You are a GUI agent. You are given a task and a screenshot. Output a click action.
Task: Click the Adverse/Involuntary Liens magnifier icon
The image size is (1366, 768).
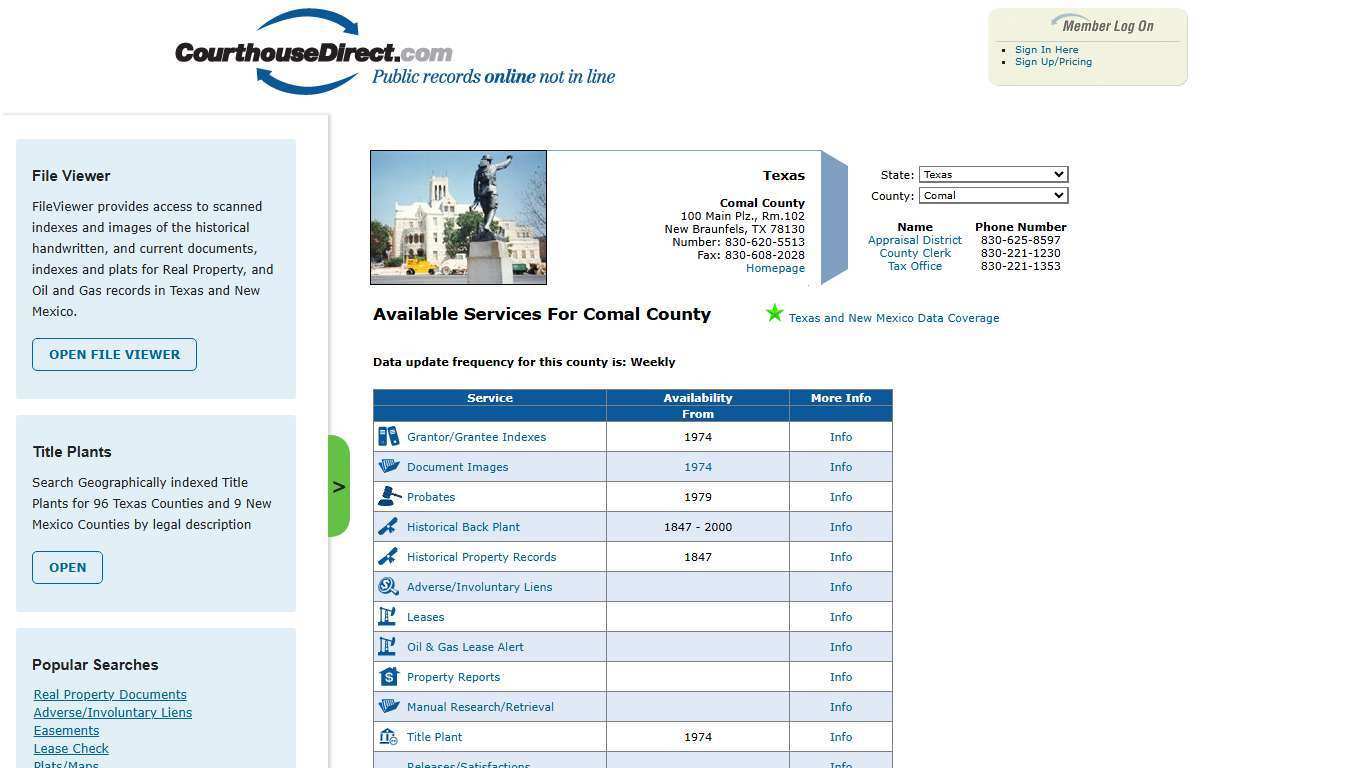389,586
